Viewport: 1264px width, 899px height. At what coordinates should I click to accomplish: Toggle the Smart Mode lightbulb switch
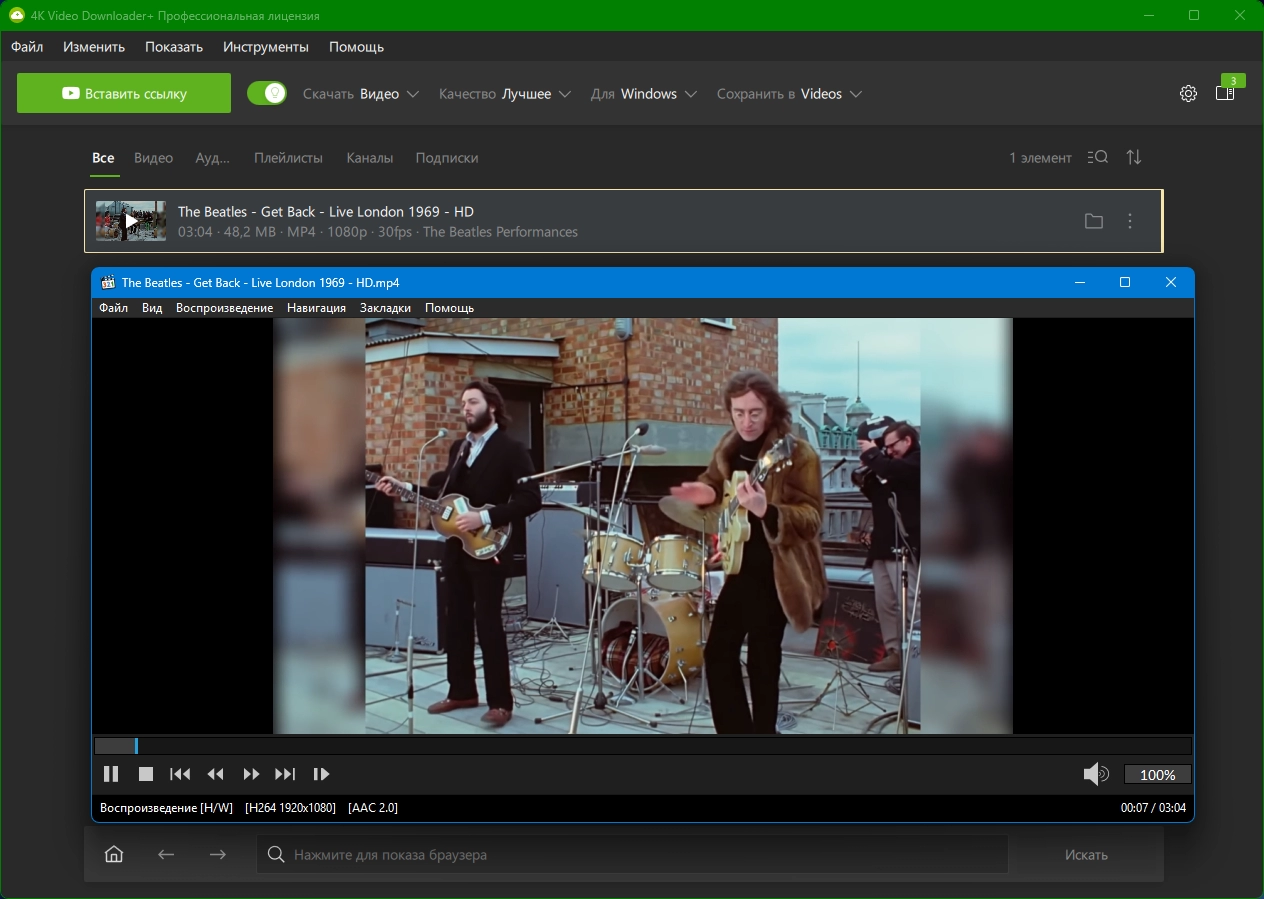pyautogui.click(x=267, y=93)
